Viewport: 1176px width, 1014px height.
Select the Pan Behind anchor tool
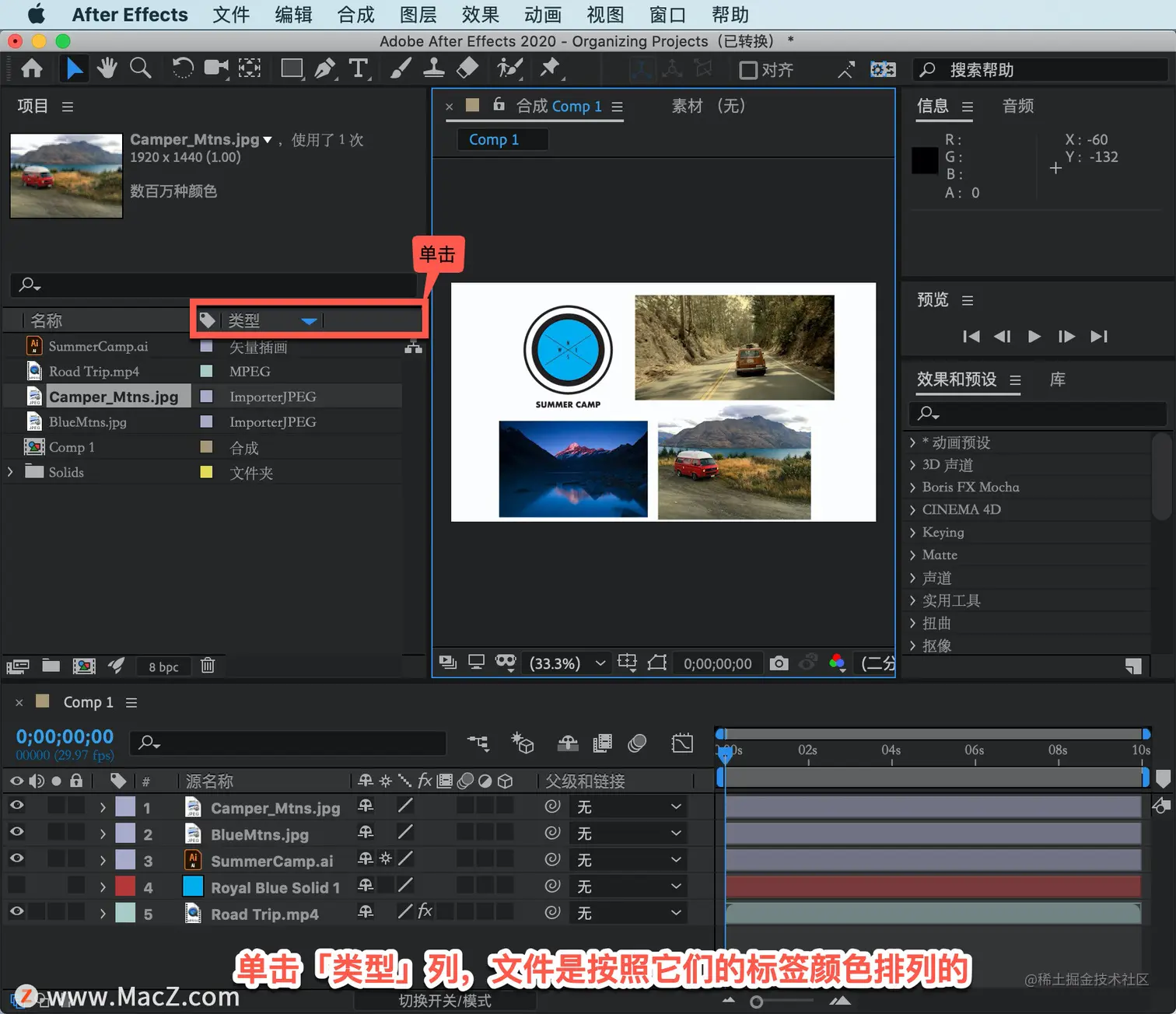(x=250, y=68)
